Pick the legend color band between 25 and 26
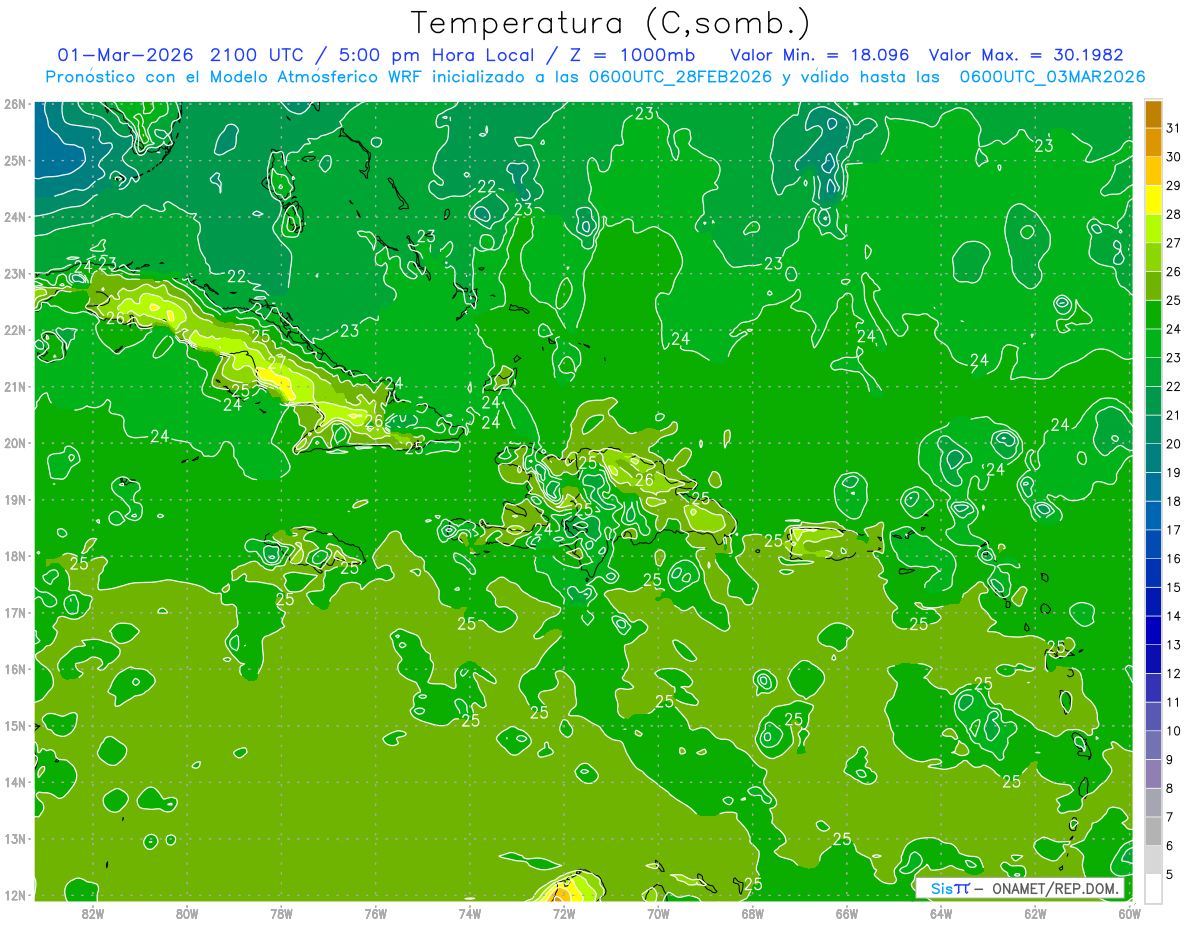This screenshot has width=1200, height=927. [1153, 286]
